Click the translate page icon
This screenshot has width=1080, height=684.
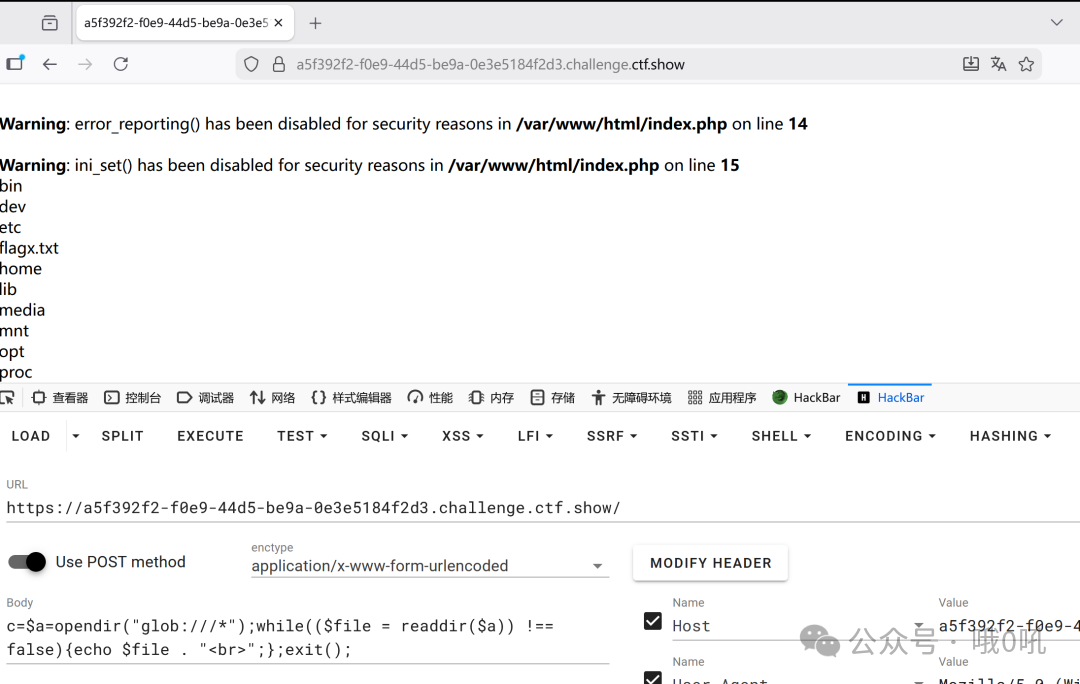point(999,64)
